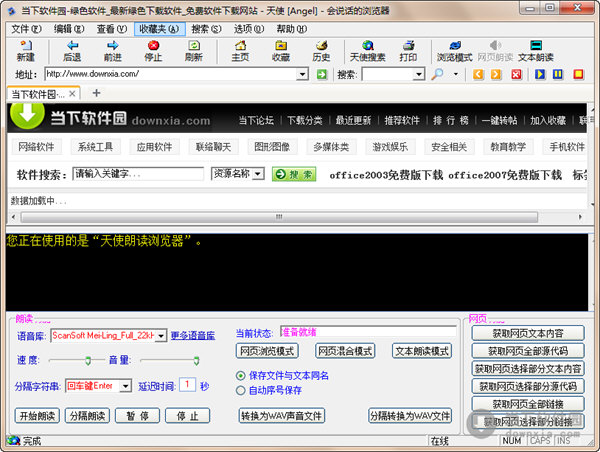Click the 新建 (New) toolbar icon
The width and height of the screenshot is (600, 452).
pyautogui.click(x=26, y=51)
